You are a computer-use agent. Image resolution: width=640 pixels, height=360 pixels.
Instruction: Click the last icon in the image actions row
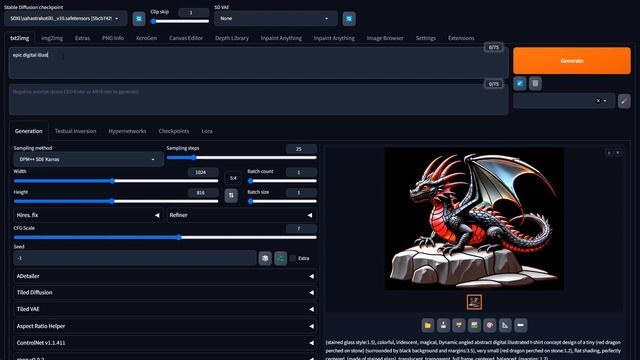[520, 325]
